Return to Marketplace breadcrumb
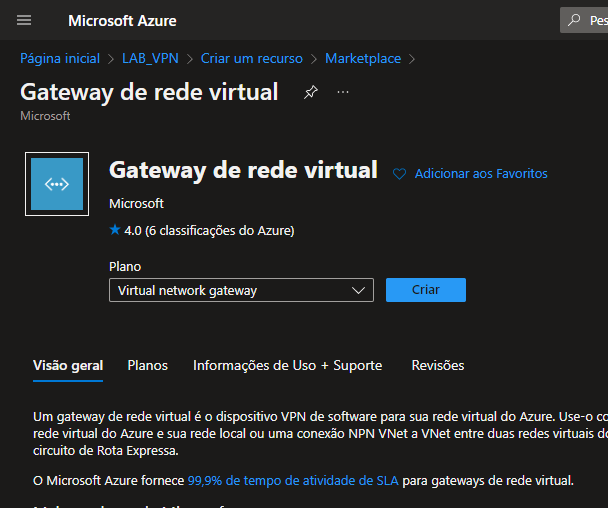 [x=362, y=59]
